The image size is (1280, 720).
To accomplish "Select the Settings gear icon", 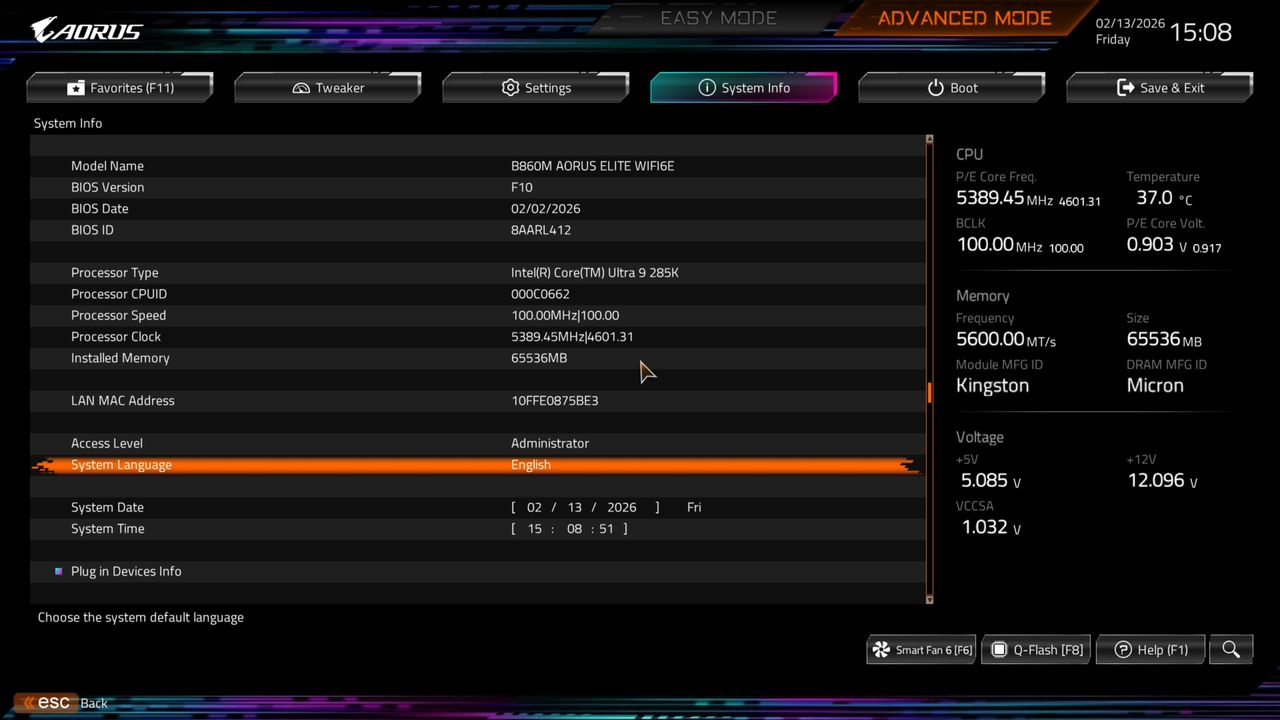I will [x=512, y=87].
